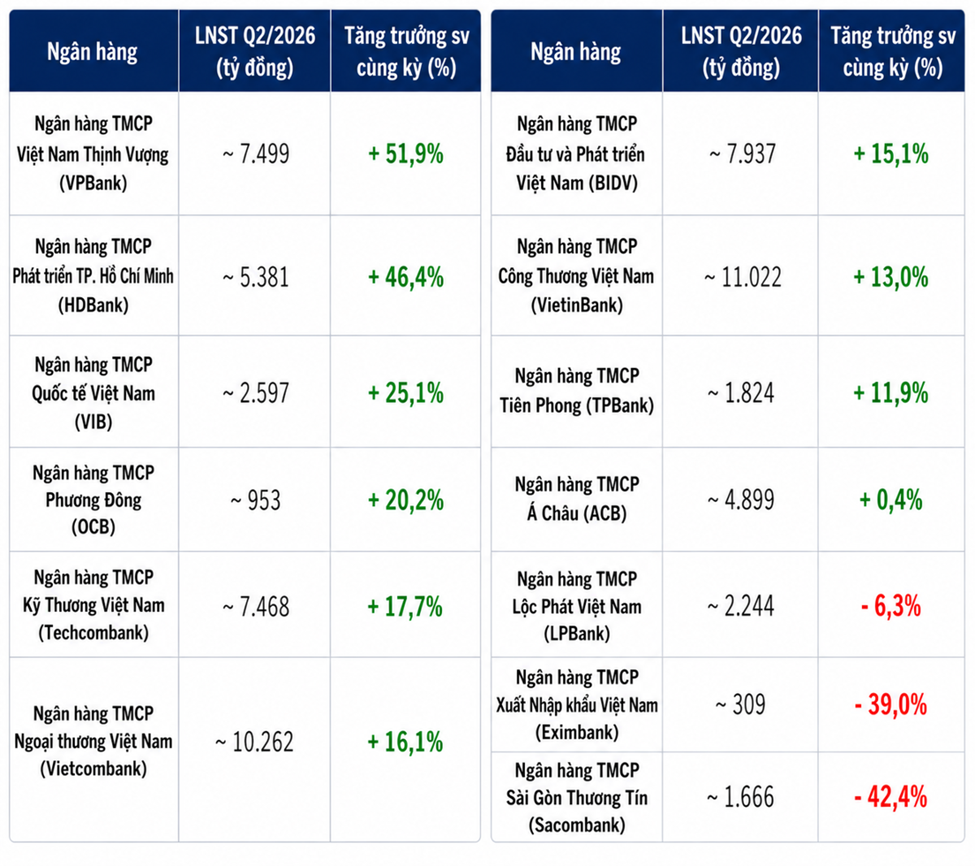Click LPBank negative growth -6,3%
The image size is (975, 866).
pyautogui.click(x=890, y=606)
